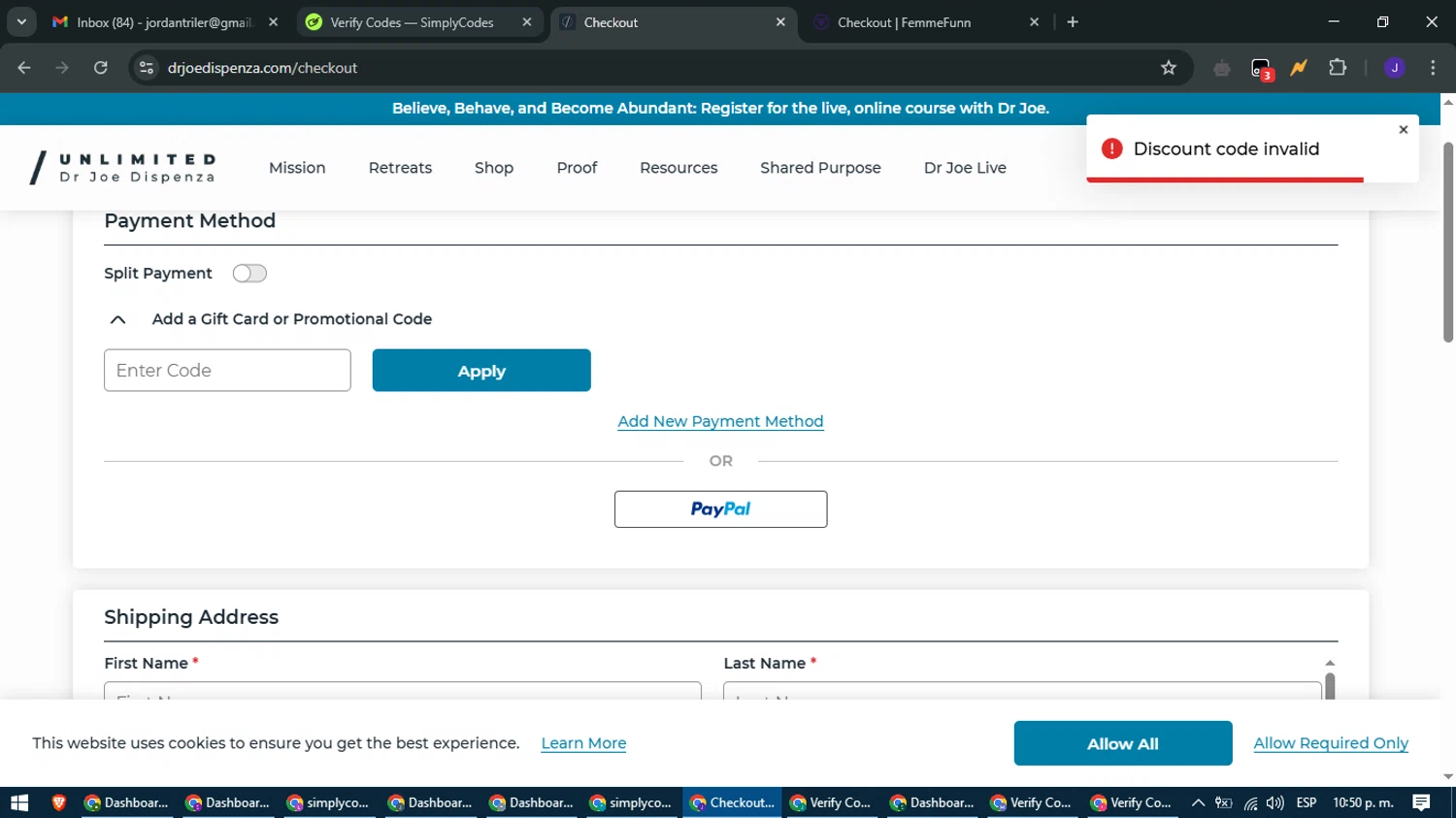Go to Unlimited Dr Joe Dispenza logo home
This screenshot has height=818, width=1456.
pos(122,168)
